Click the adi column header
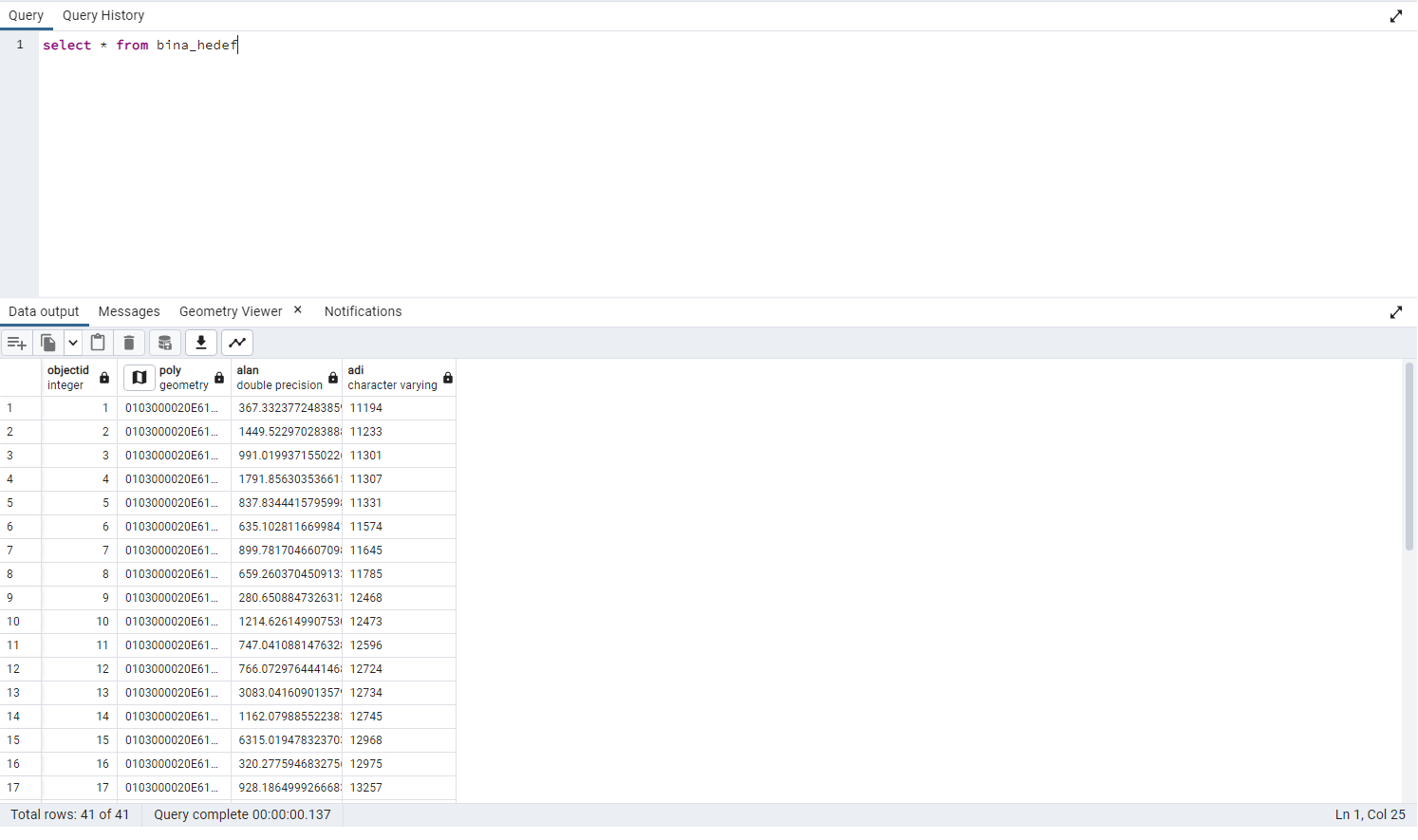The width and height of the screenshot is (1418, 840). click(399, 378)
